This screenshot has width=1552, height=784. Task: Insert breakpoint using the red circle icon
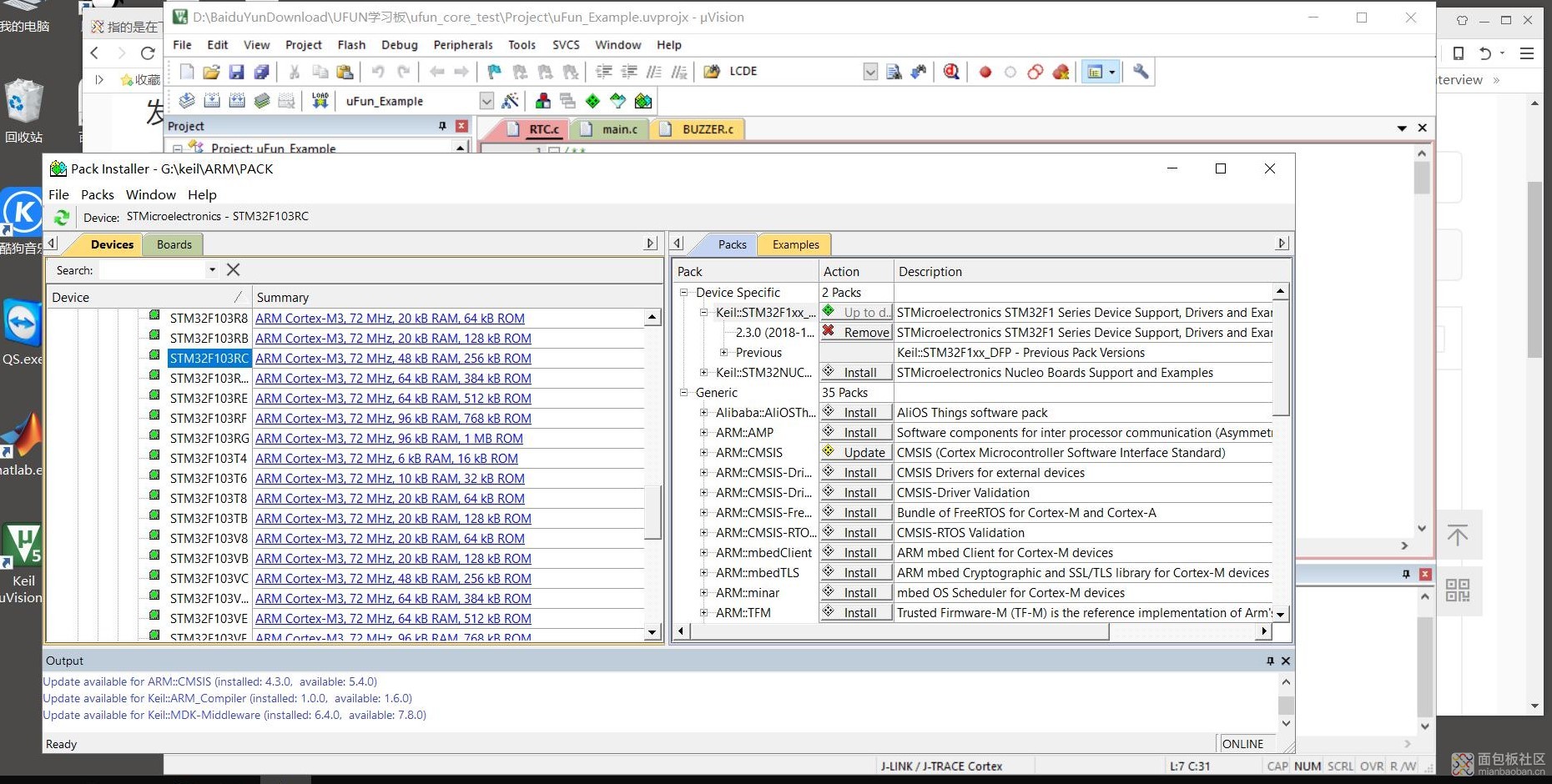pos(985,72)
